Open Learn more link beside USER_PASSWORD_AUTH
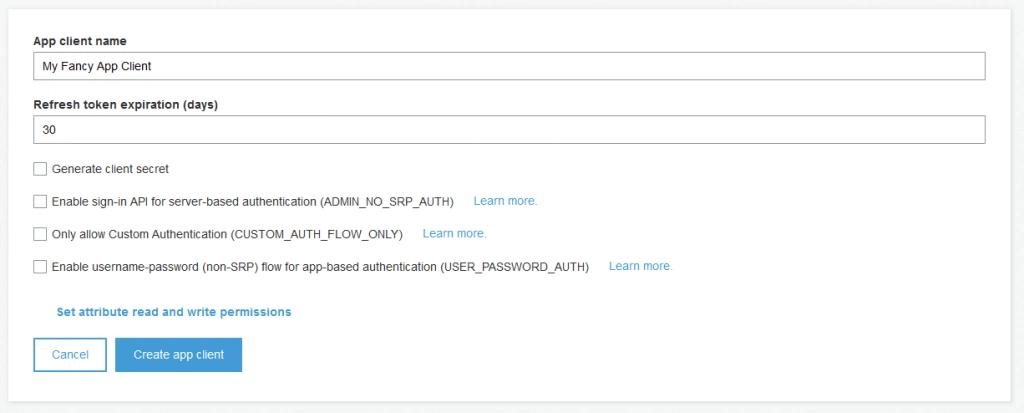Image resolution: width=1024 pixels, height=413 pixels. (x=640, y=267)
